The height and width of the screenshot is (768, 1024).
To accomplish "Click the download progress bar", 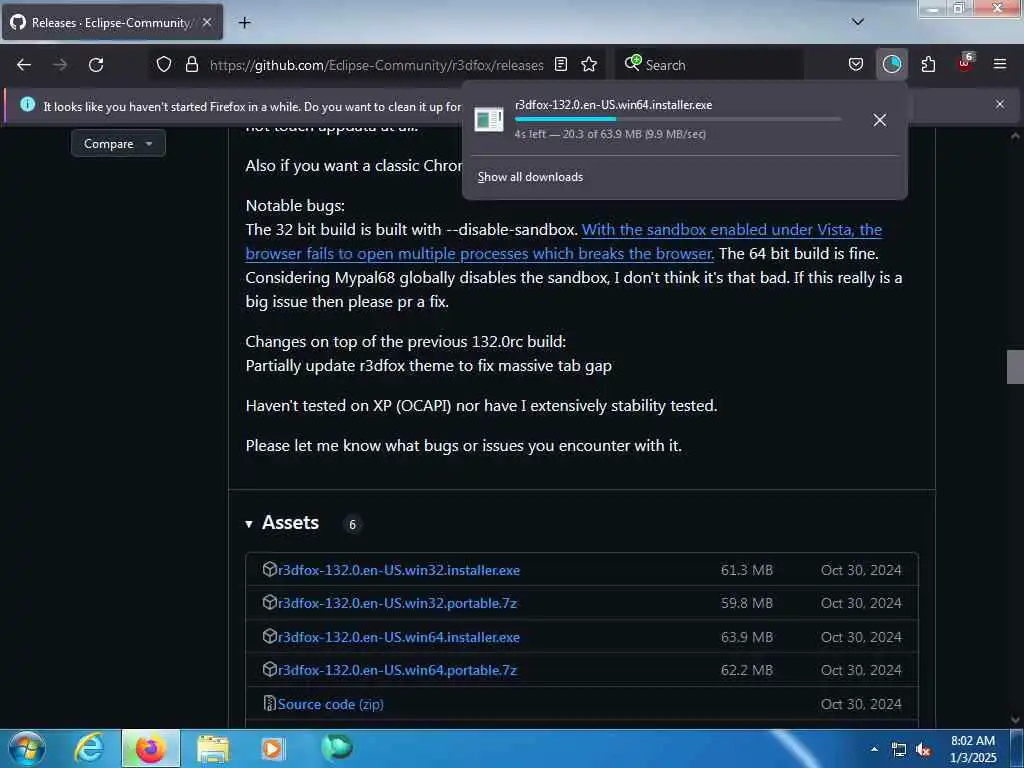I will point(677,119).
